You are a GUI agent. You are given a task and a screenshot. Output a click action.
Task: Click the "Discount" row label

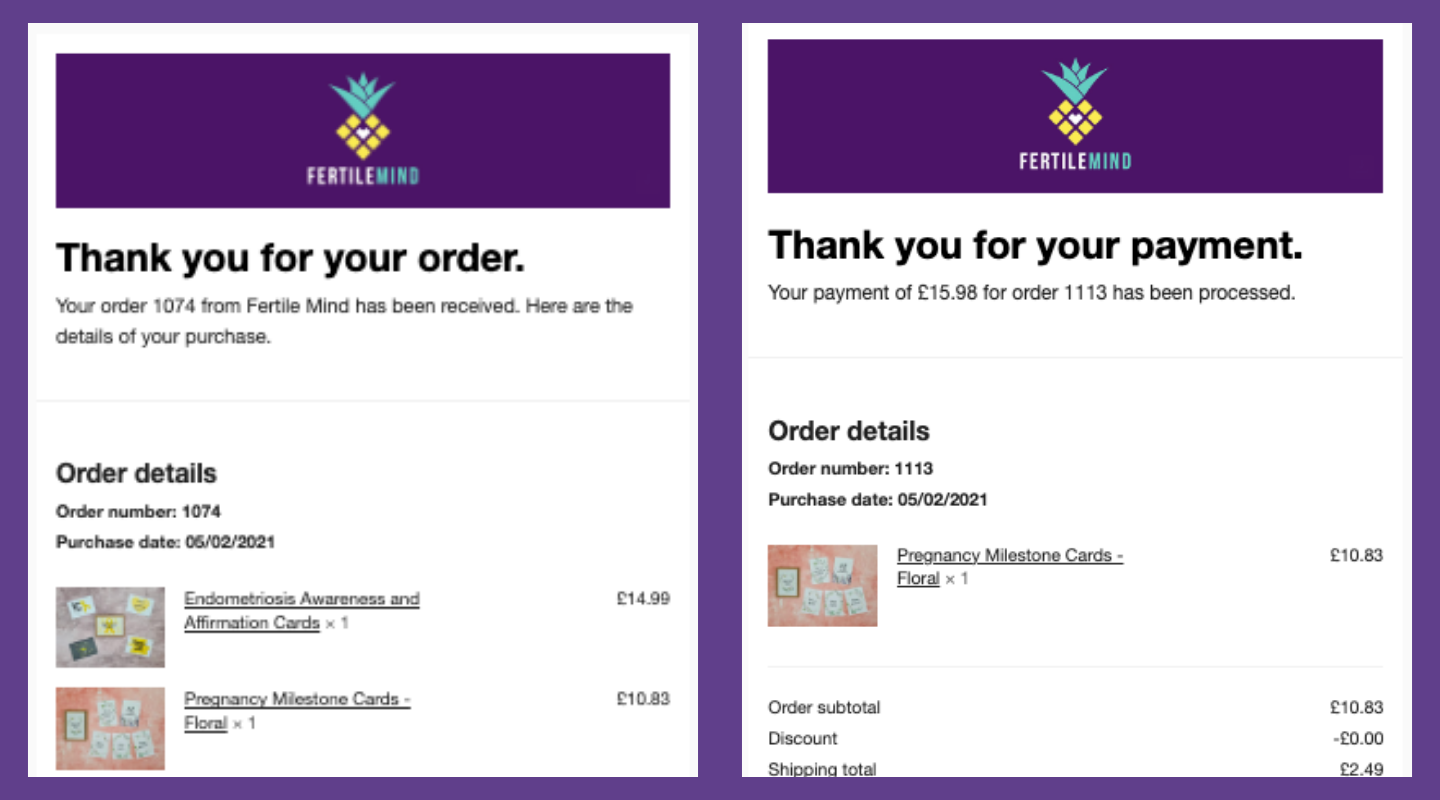(802, 738)
